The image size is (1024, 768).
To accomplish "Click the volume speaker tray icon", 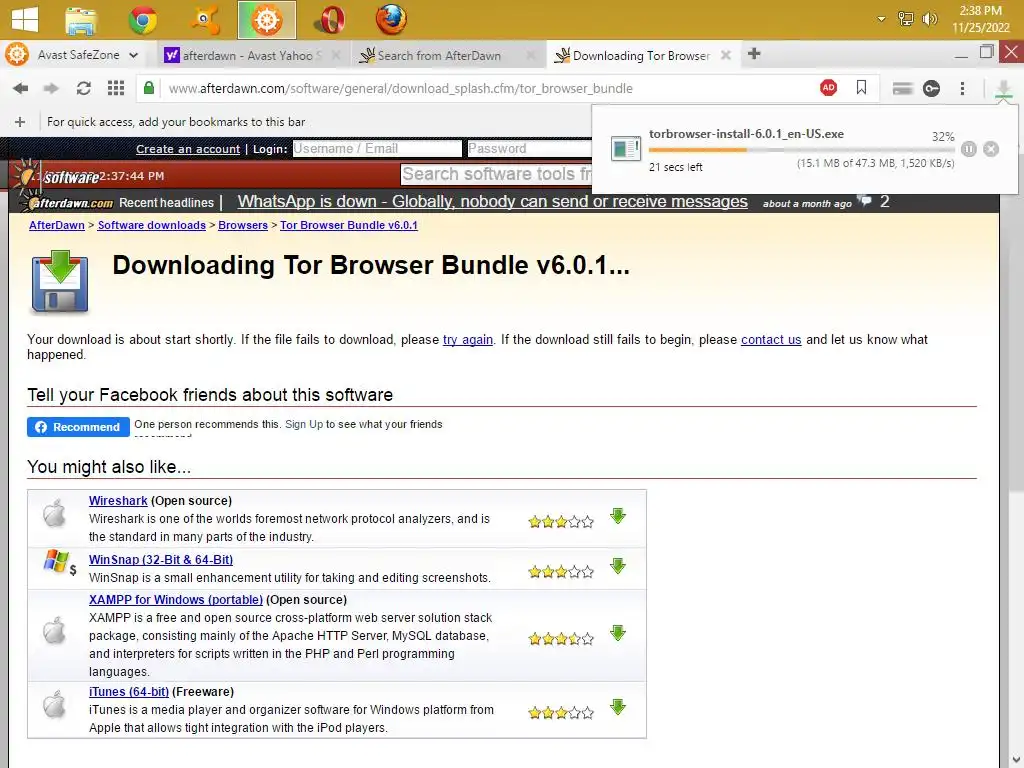I will (929, 19).
